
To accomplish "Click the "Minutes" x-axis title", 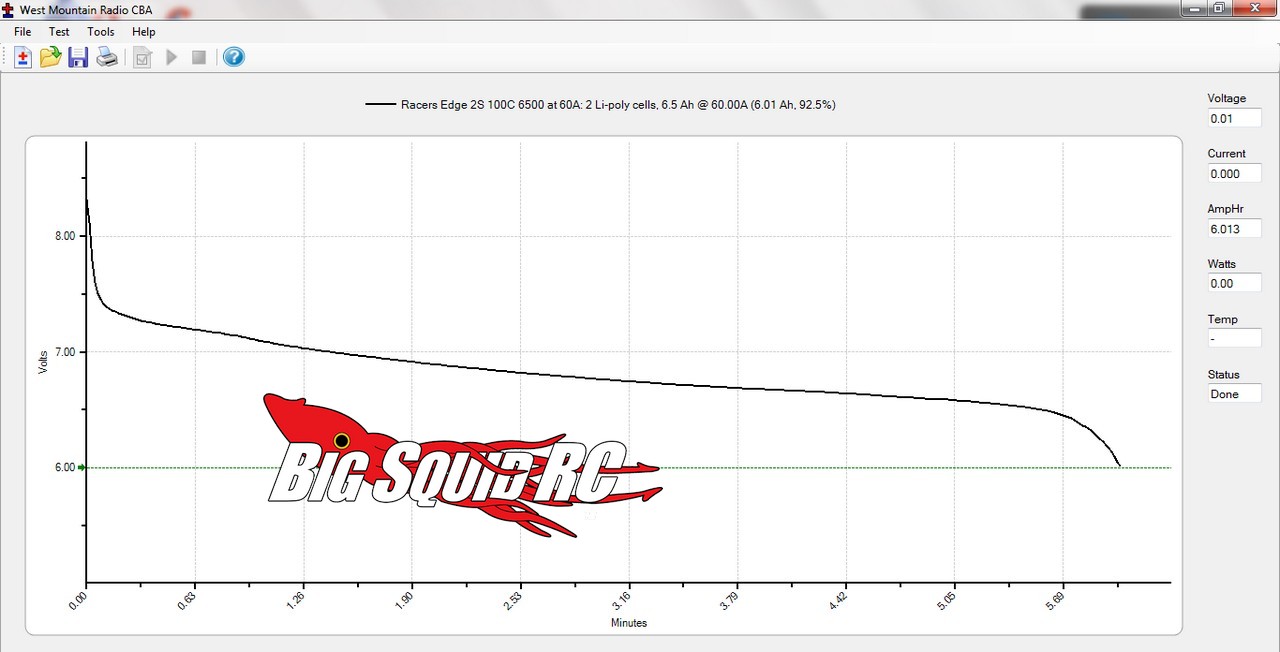I will coord(629,622).
